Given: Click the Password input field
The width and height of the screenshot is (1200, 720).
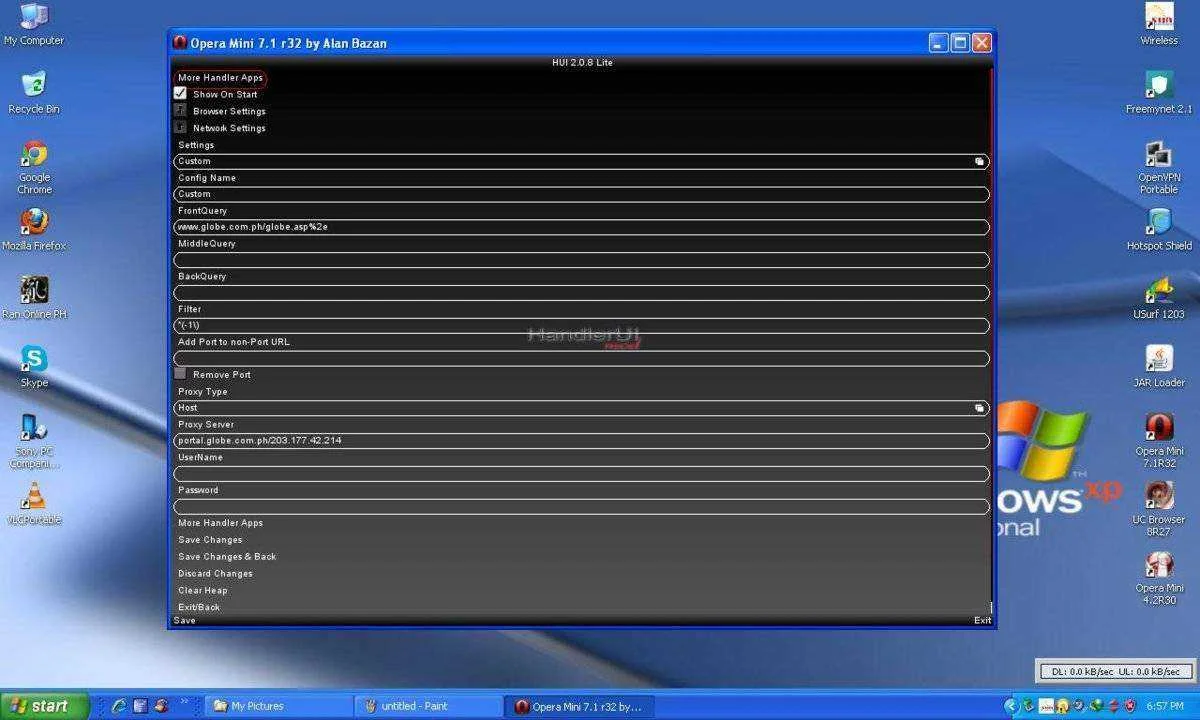Looking at the screenshot, I should [x=581, y=507].
